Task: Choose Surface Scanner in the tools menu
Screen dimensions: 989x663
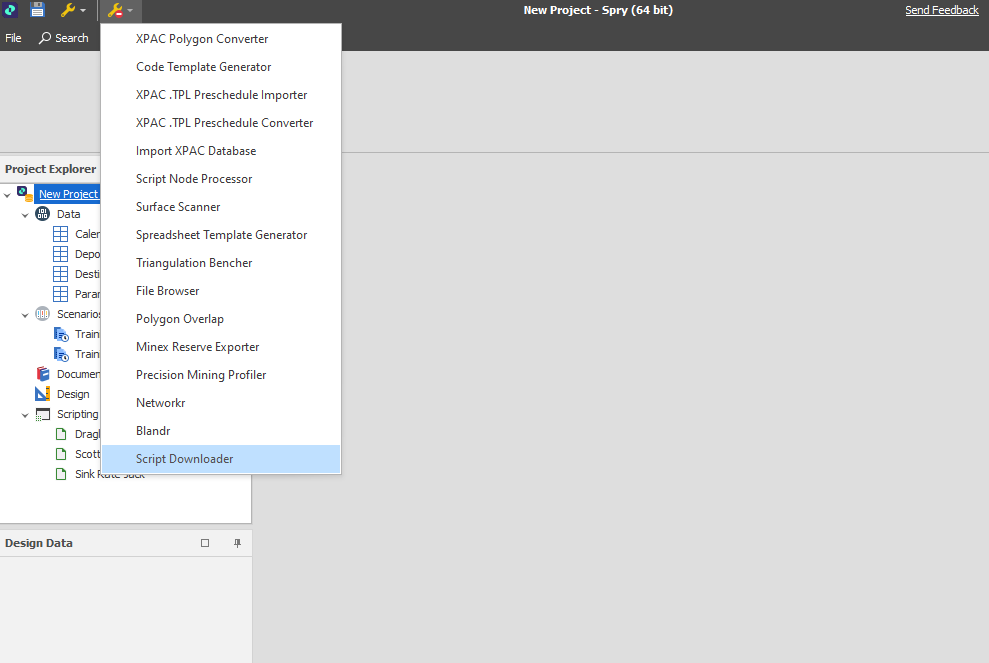Action: [x=178, y=206]
